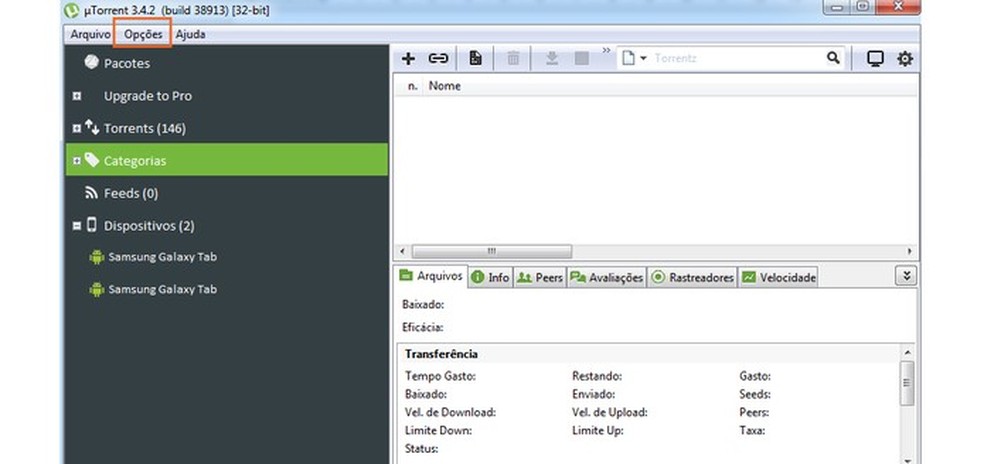Collapse the Dispositivos (2) node

[77, 225]
